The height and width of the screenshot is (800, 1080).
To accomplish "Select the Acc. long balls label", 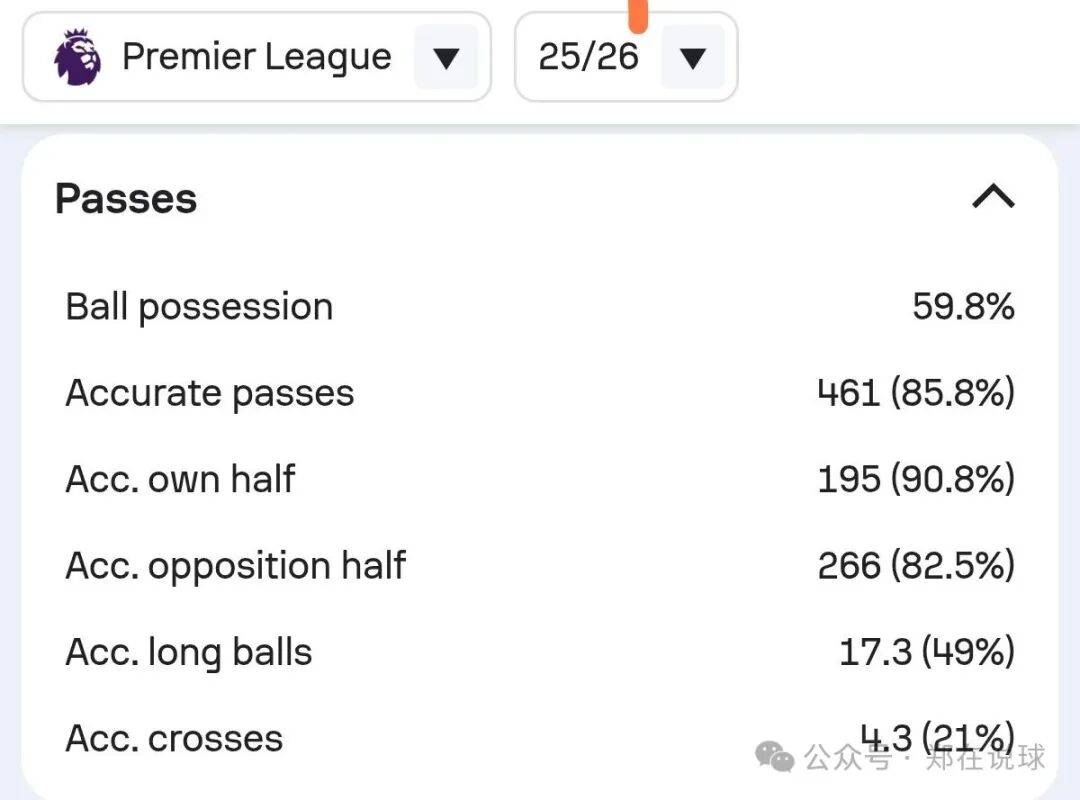I will pyautogui.click(x=189, y=653).
